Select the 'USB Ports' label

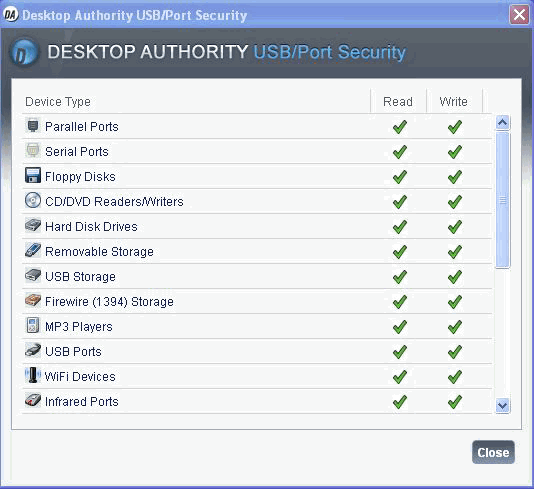click(x=73, y=351)
